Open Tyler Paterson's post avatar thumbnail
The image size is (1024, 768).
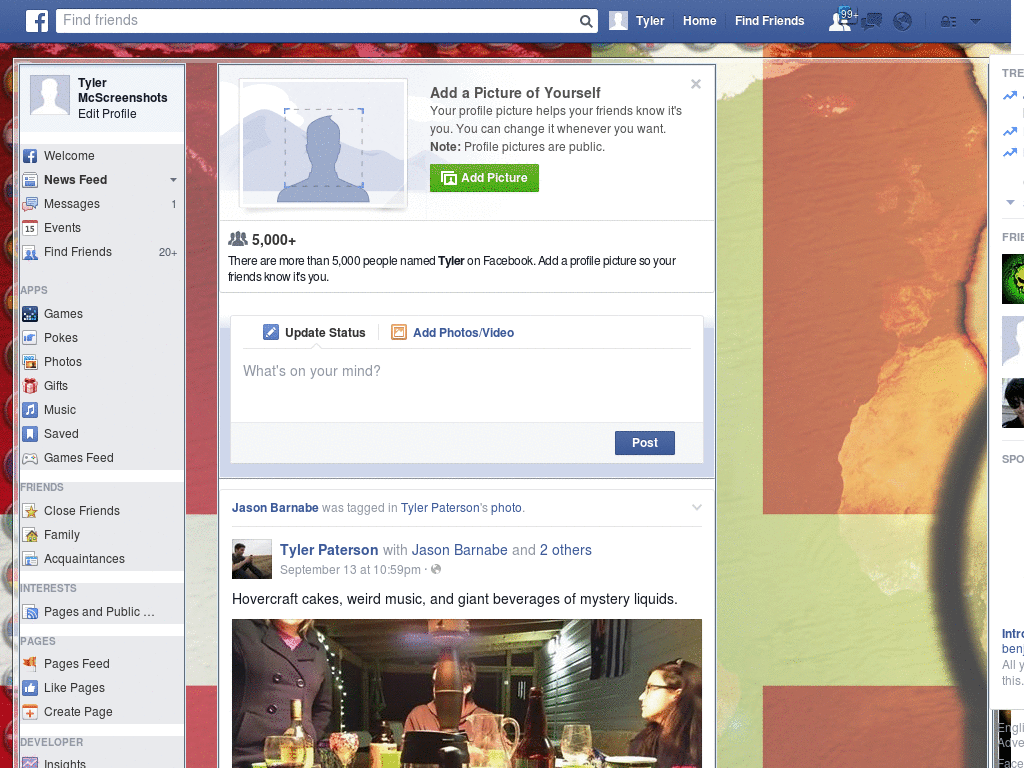(252, 559)
